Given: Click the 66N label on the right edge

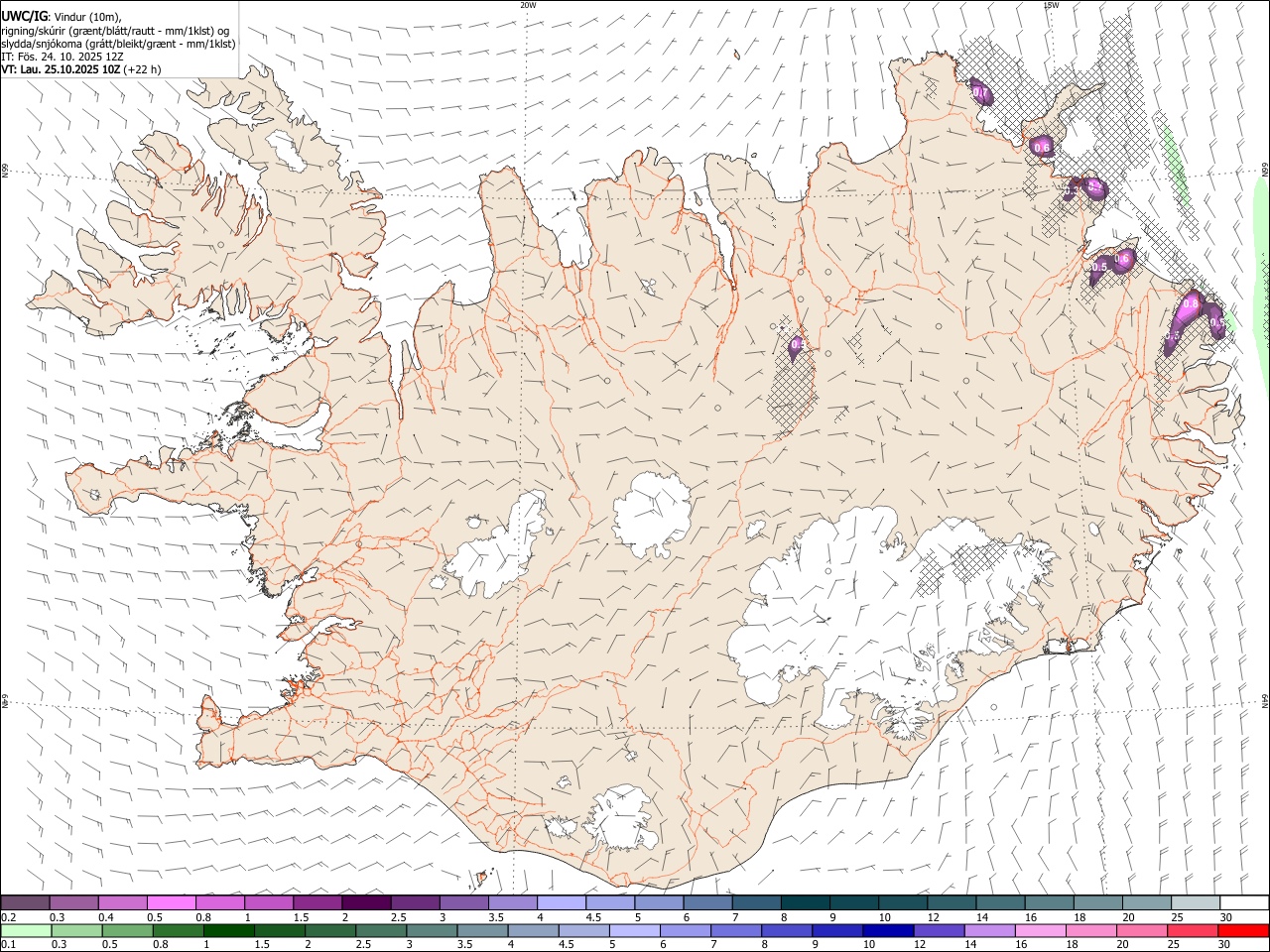Looking at the screenshot, I should pos(1264,171).
